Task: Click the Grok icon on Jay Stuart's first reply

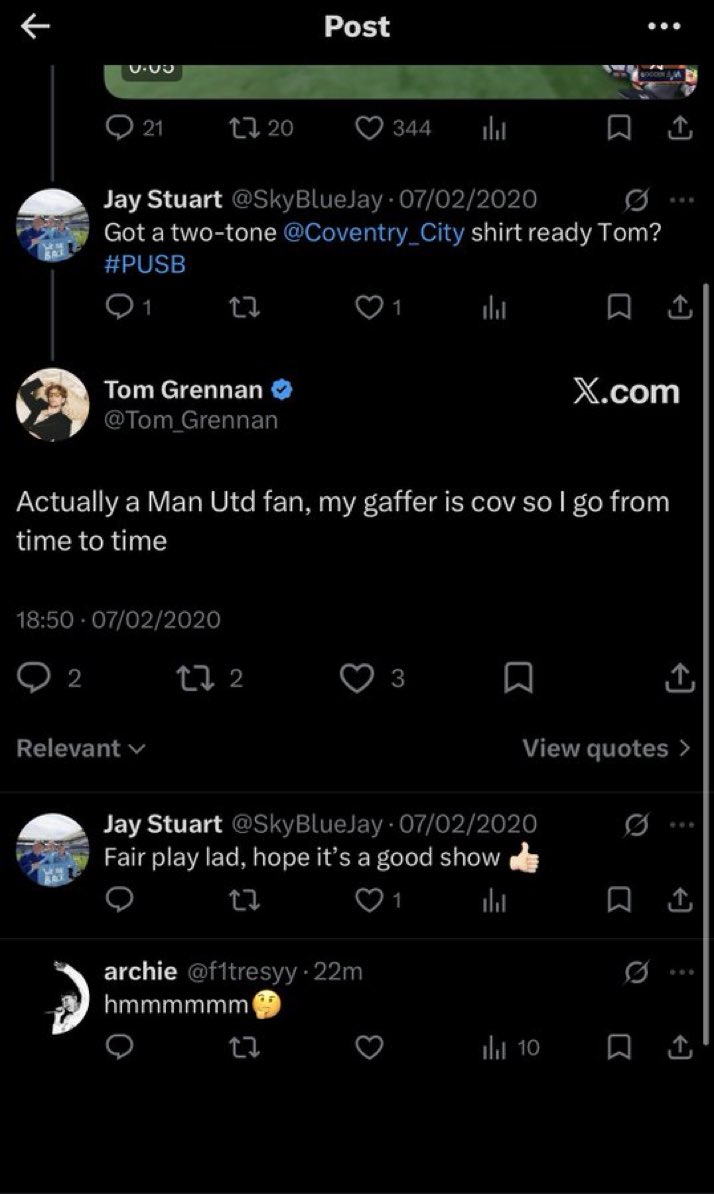Action: point(636,200)
